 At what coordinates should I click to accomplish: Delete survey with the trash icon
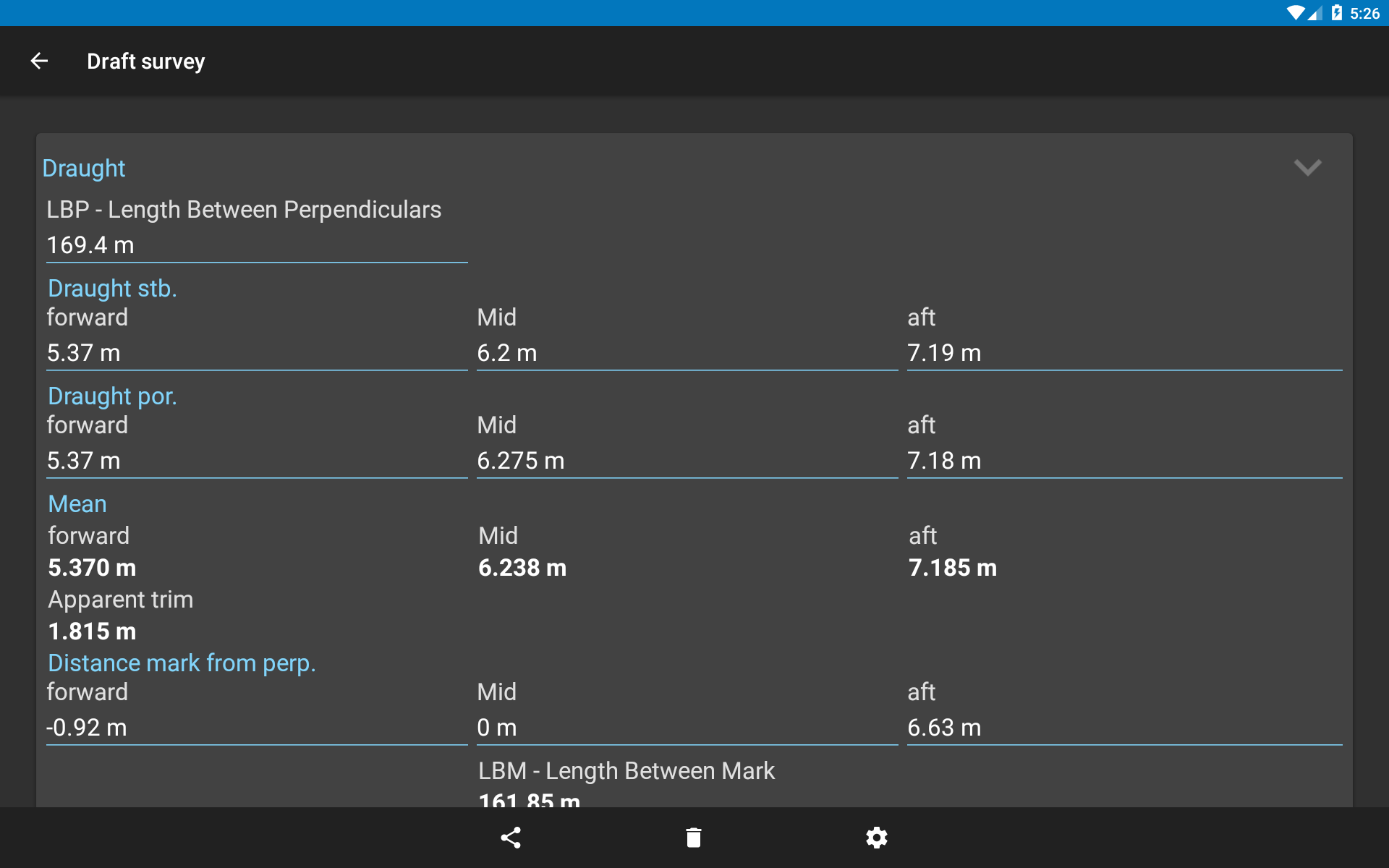[694, 838]
